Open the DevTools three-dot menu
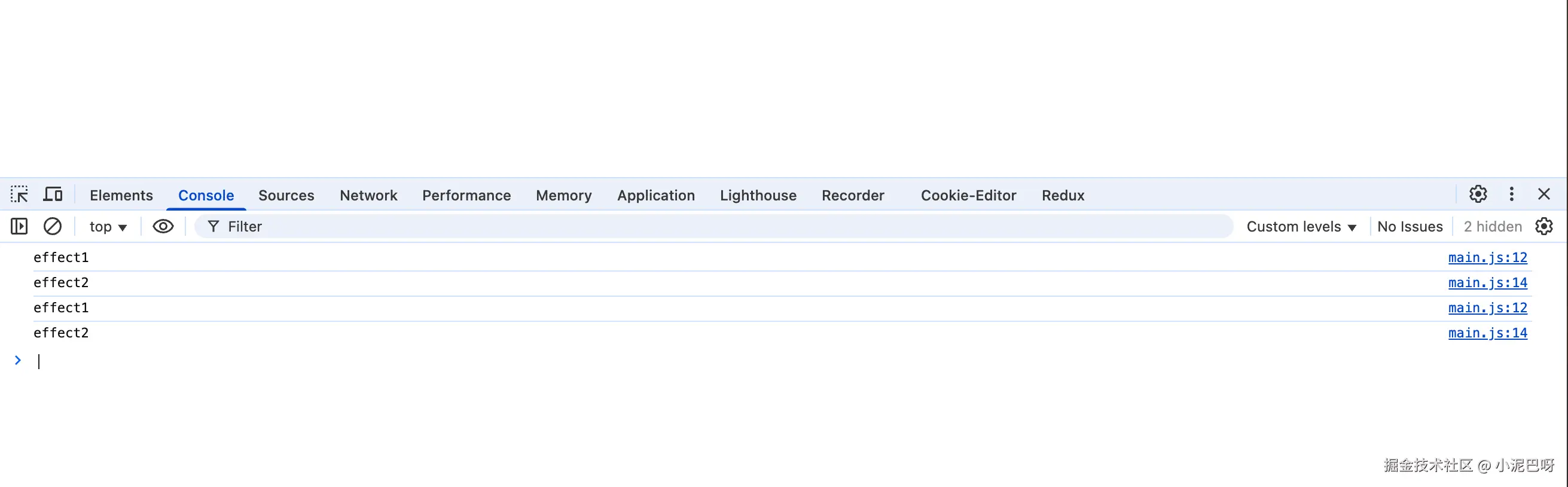The height and width of the screenshot is (487, 1568). (x=1511, y=194)
